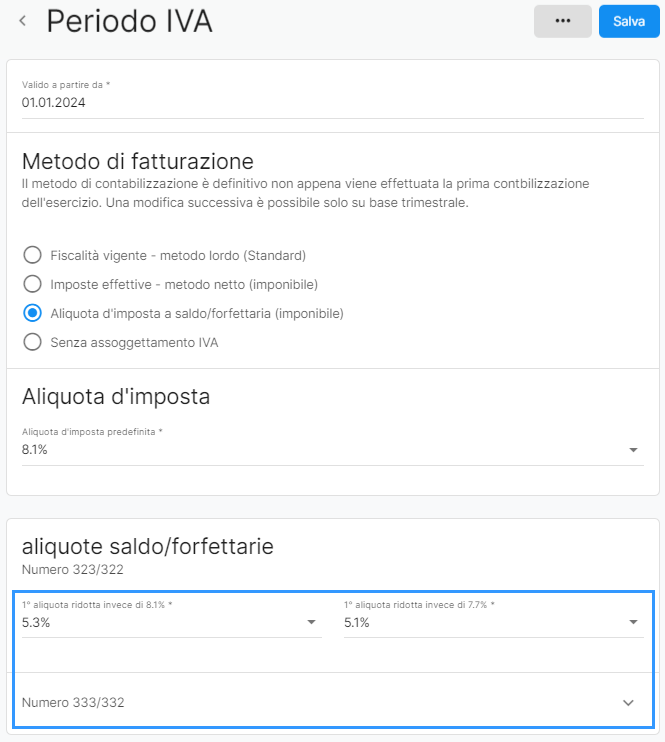Select the Imposte effettive metodo netto radio button
665x742 pixels.
click(32, 284)
